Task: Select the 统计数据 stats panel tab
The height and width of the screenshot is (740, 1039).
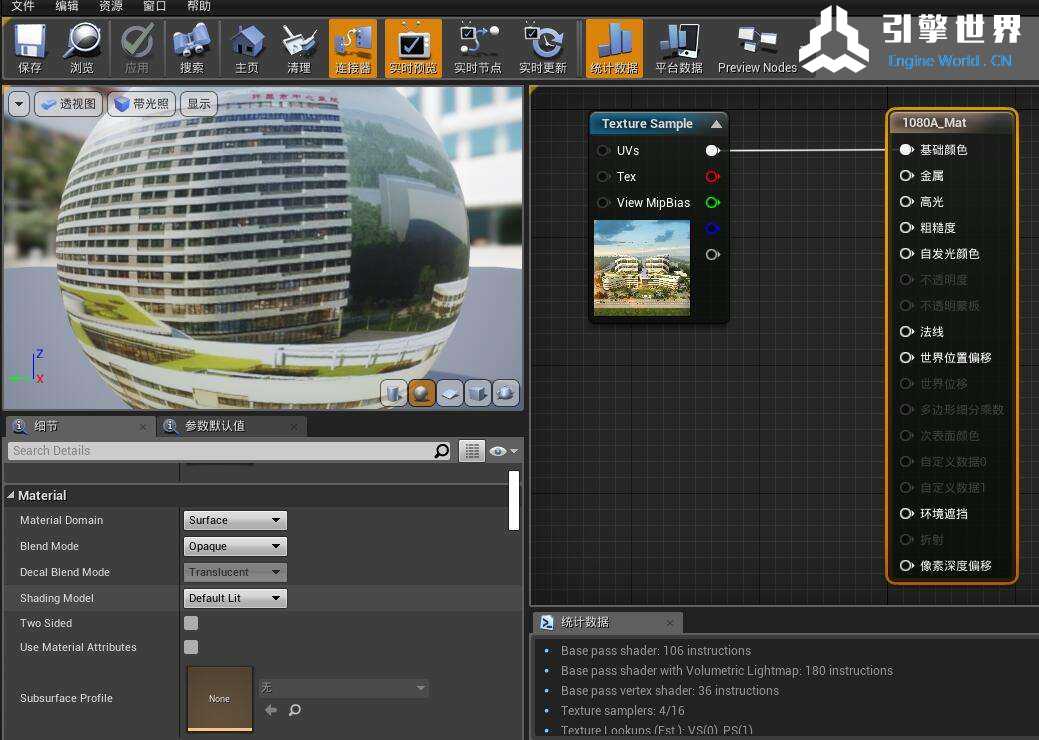Action: (609, 622)
